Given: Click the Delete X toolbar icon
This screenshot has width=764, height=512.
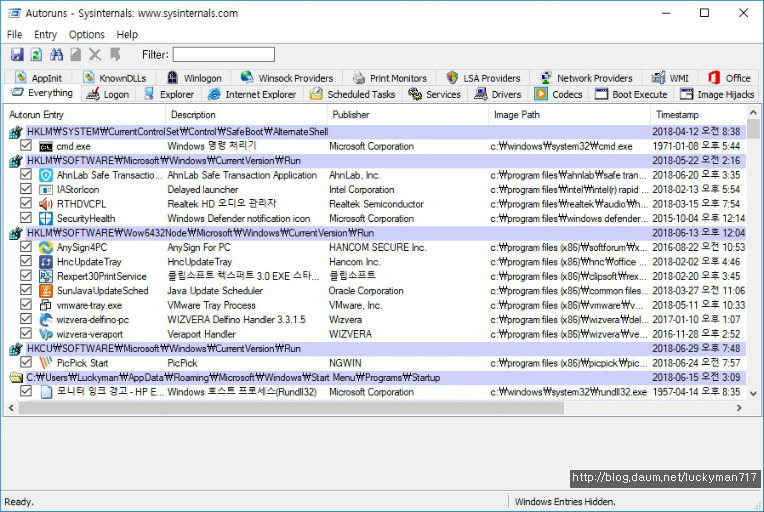Looking at the screenshot, I should [95, 54].
